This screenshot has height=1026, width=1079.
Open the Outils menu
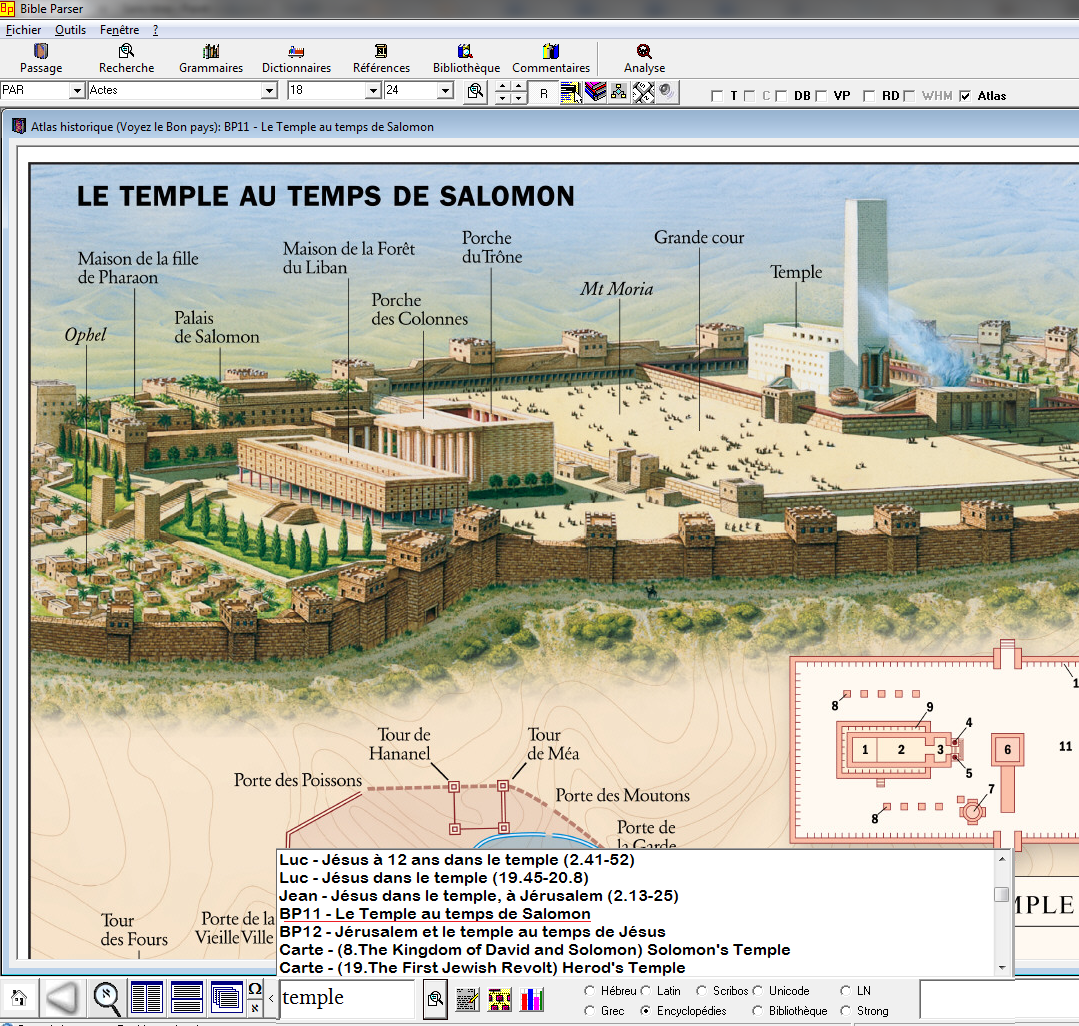(70, 30)
